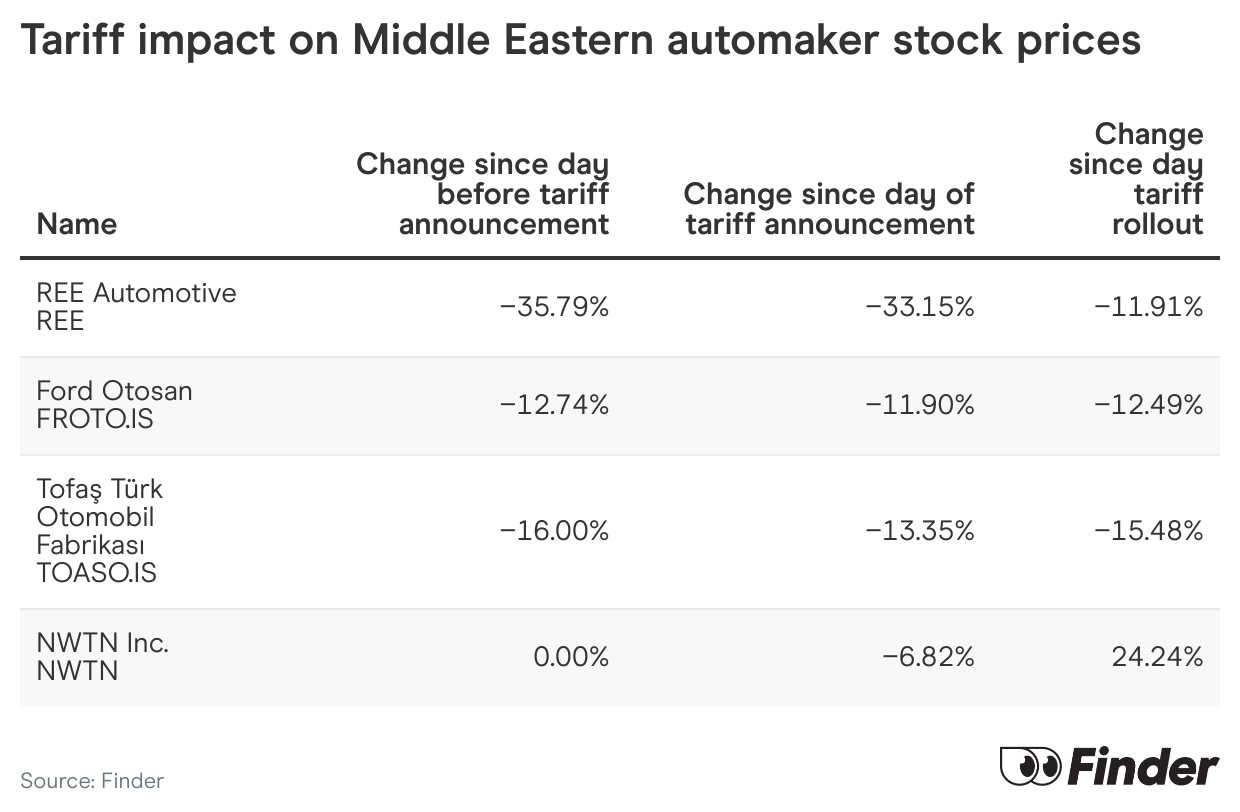The height and width of the screenshot is (812, 1240).
Task: Click Change since day of tariff announcement header
Action: [x=829, y=208]
